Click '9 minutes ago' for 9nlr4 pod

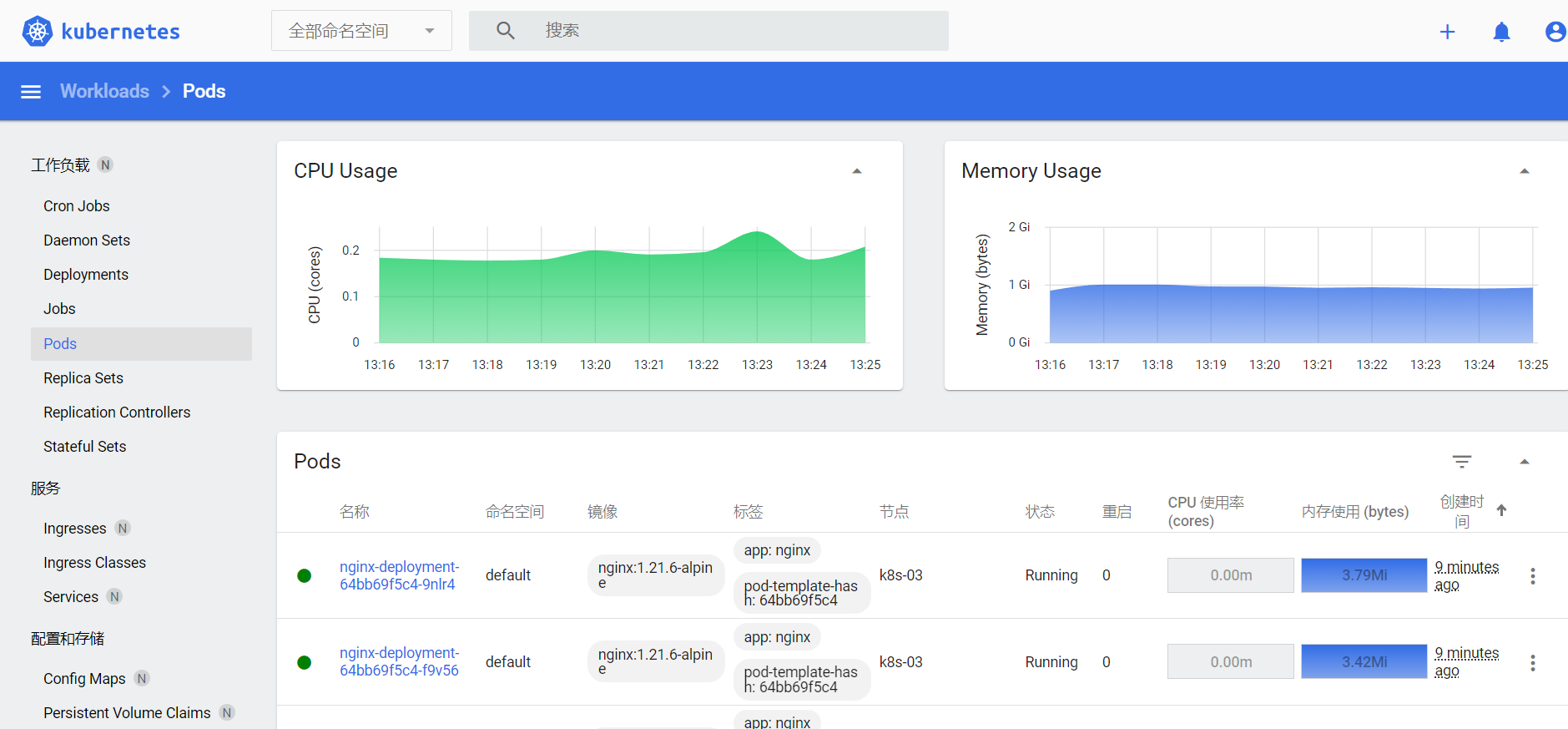click(1466, 575)
